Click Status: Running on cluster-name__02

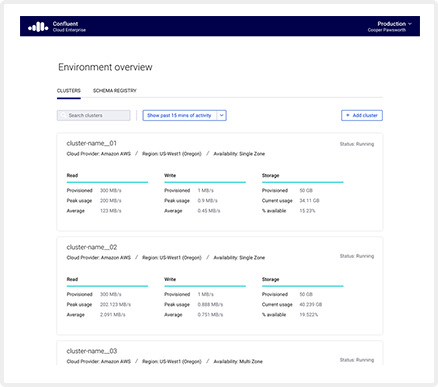coord(357,256)
